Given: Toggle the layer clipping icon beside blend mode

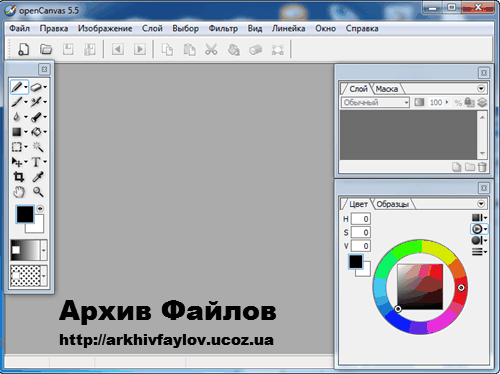Looking at the screenshot, I should [x=419, y=102].
